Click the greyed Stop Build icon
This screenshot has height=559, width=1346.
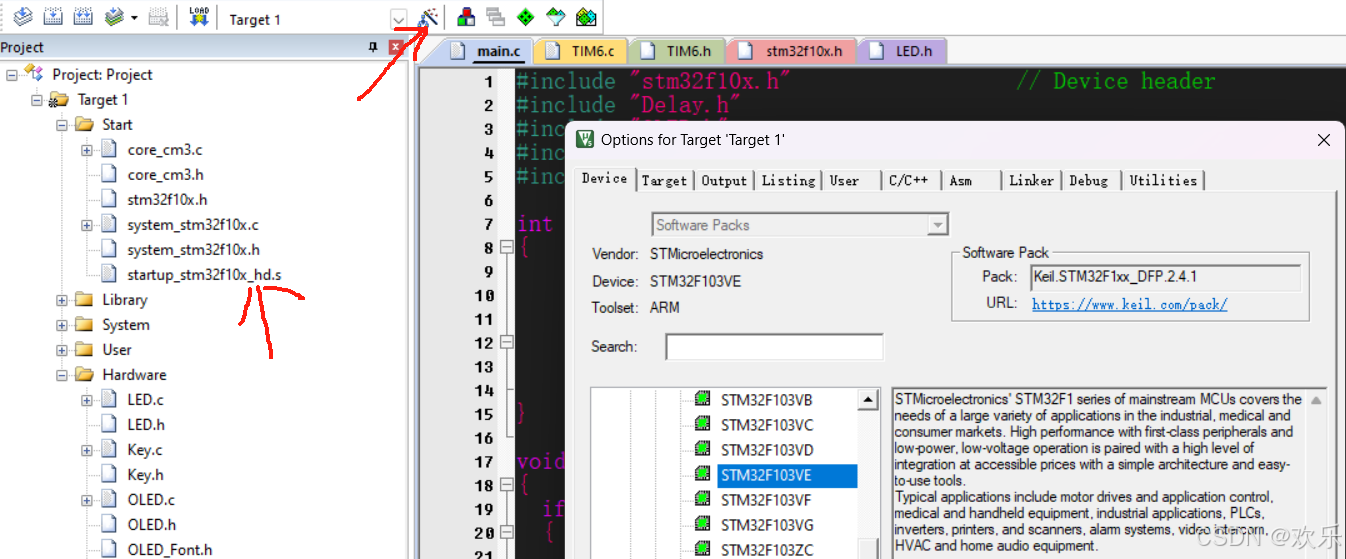click(x=158, y=17)
